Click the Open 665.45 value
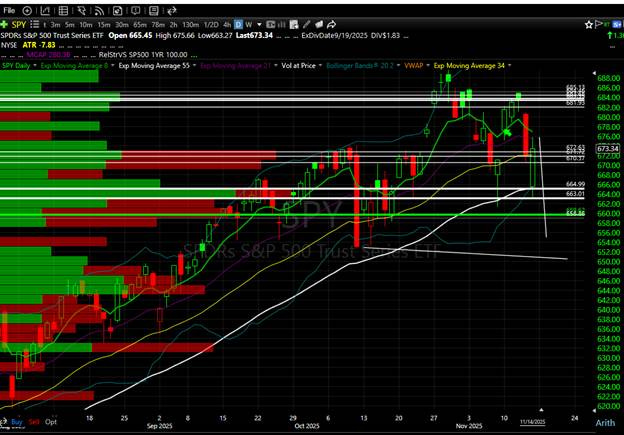The height and width of the screenshot is (435, 624). (130, 35)
